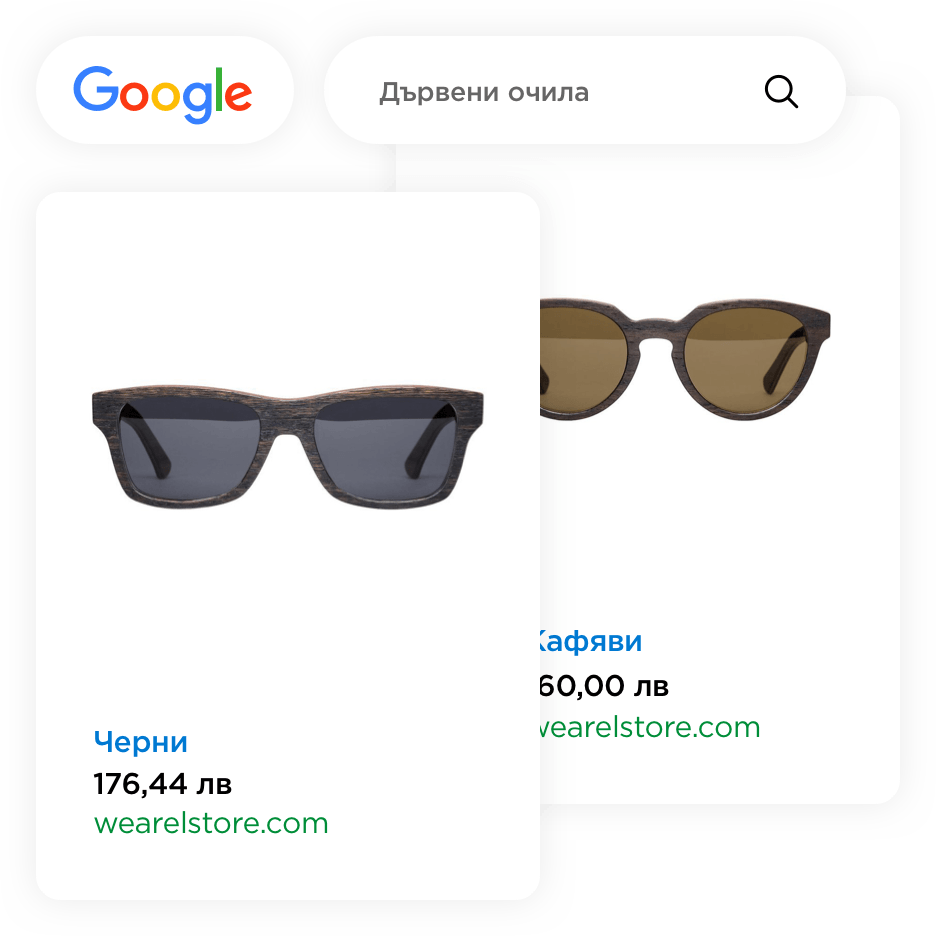Visit wearelstore.com link under Кафяви
Image resolution: width=936 pixels, height=936 pixels.
point(650,727)
